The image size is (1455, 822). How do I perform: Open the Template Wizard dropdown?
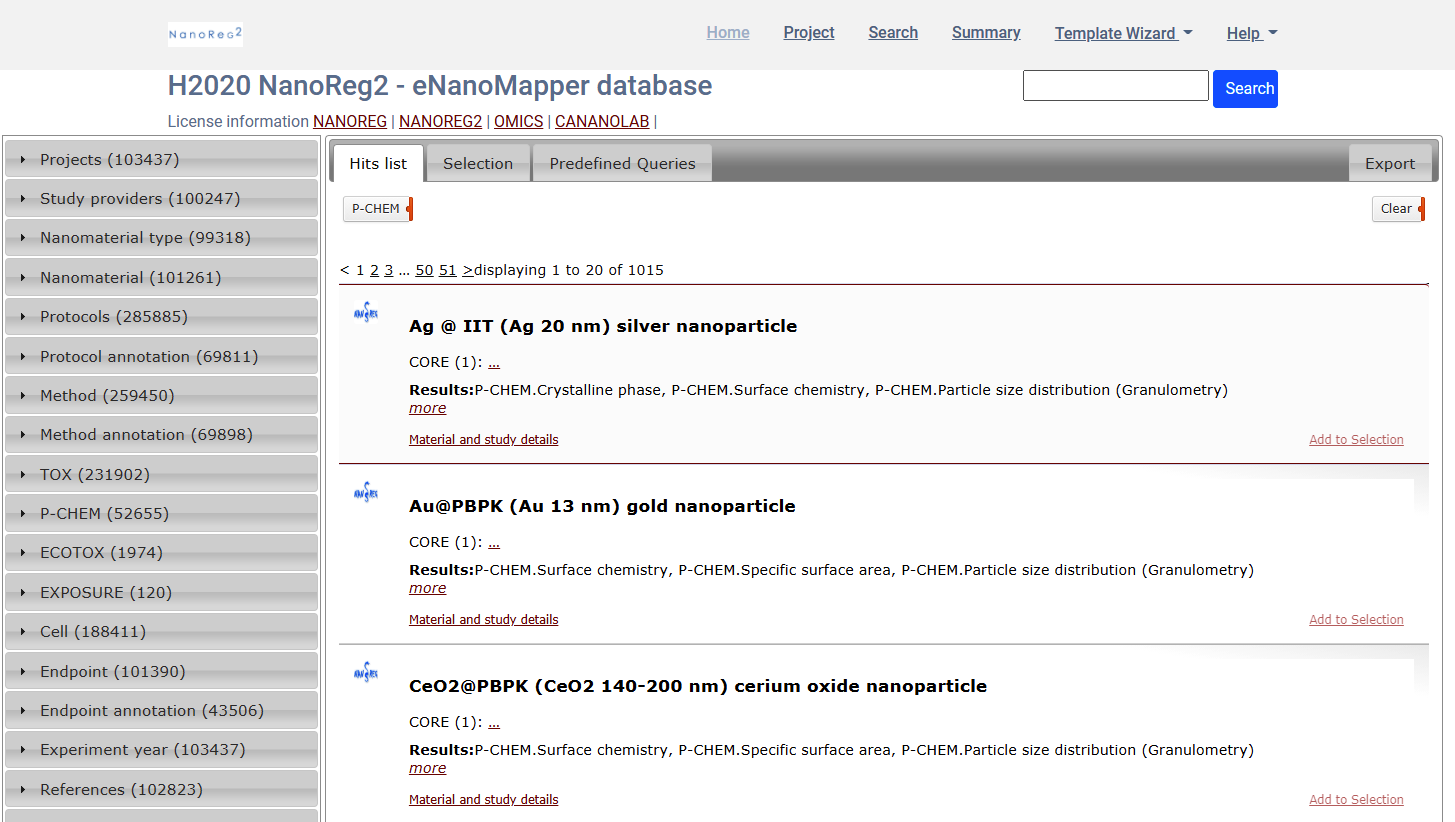(x=1122, y=33)
